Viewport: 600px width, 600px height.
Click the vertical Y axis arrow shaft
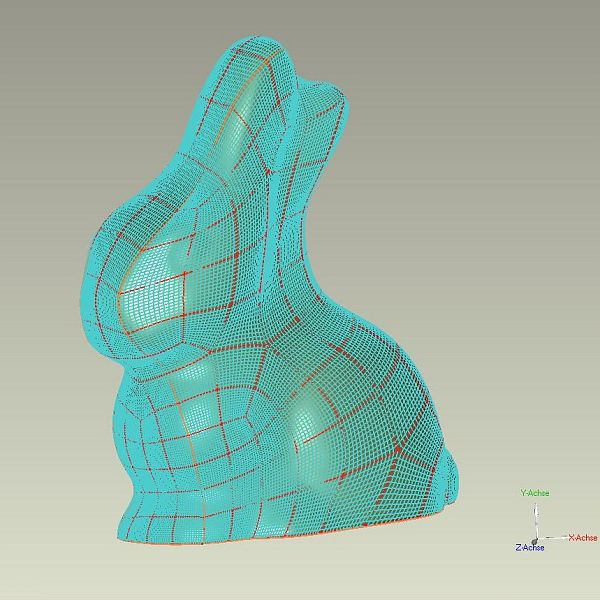536,520
